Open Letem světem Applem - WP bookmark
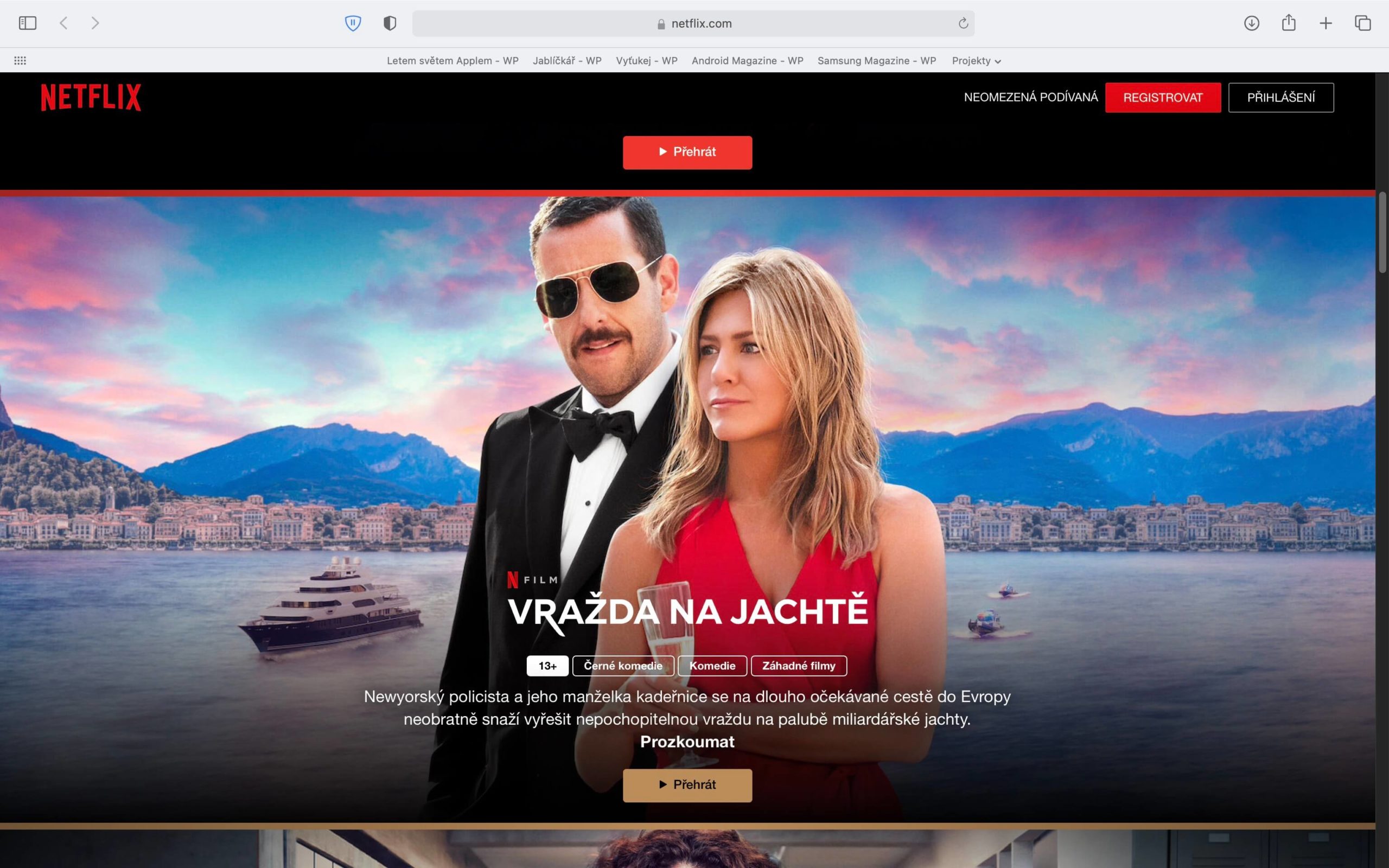The height and width of the screenshot is (868, 1389). [453, 60]
